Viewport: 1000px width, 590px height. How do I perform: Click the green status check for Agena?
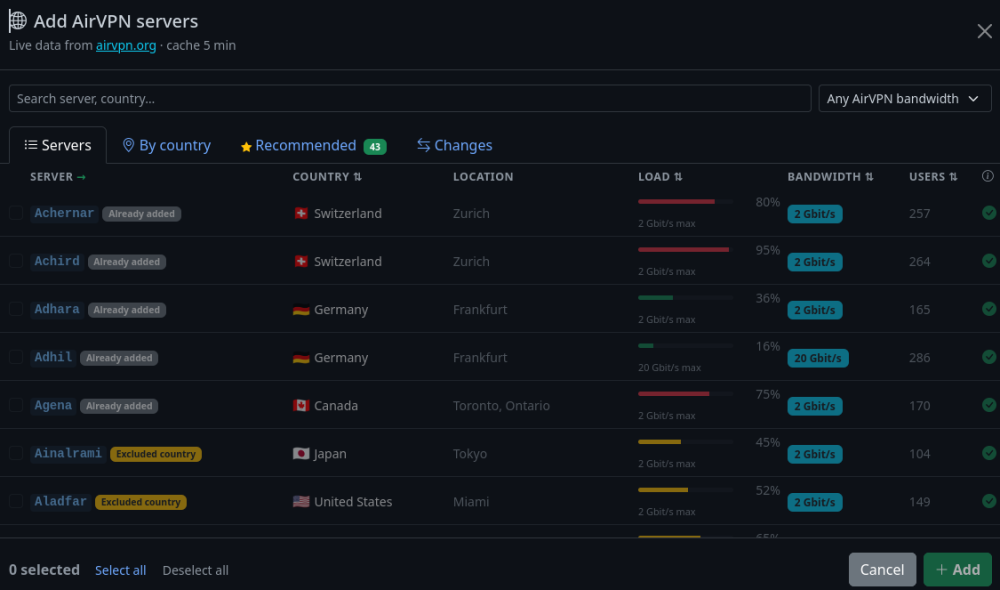click(x=989, y=405)
